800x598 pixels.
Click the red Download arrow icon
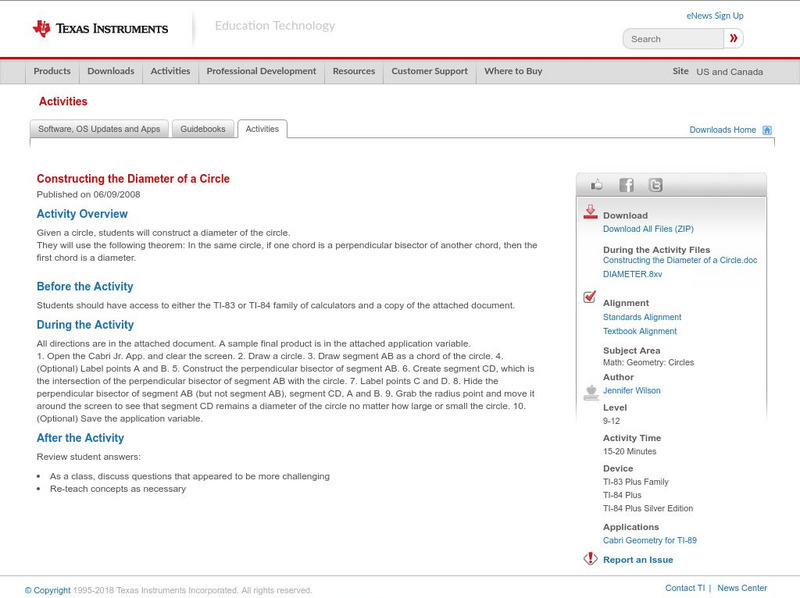(x=590, y=212)
